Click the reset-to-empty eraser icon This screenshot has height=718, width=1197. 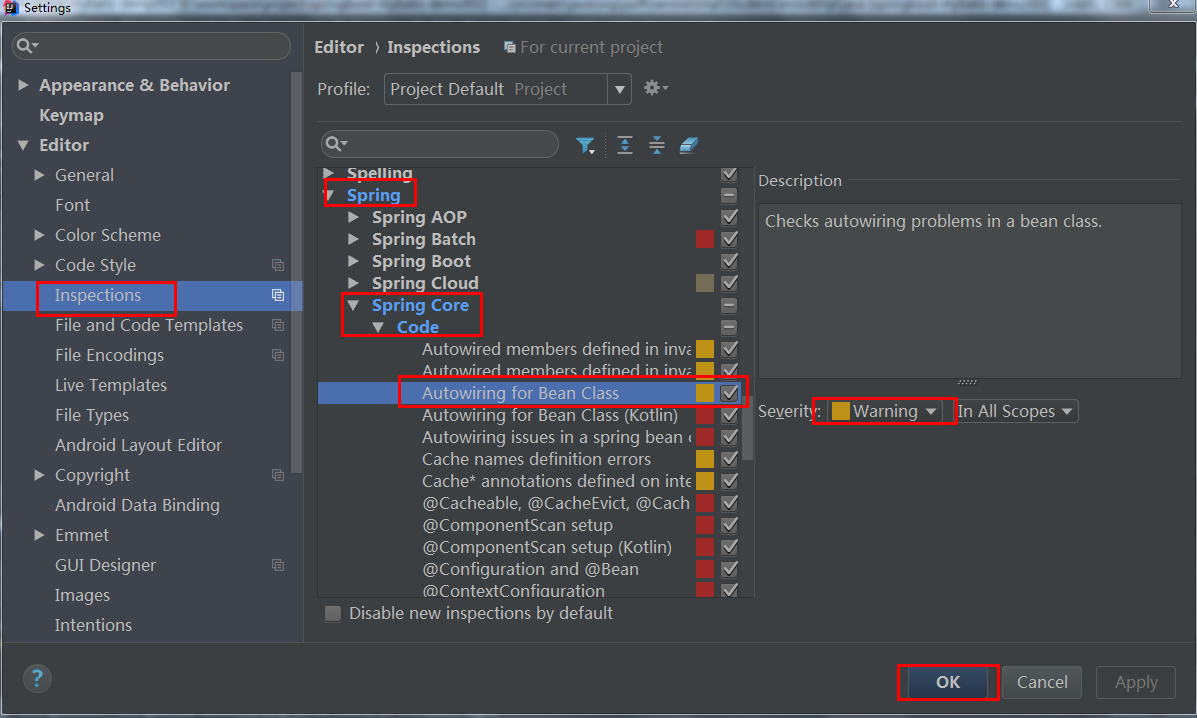point(689,145)
